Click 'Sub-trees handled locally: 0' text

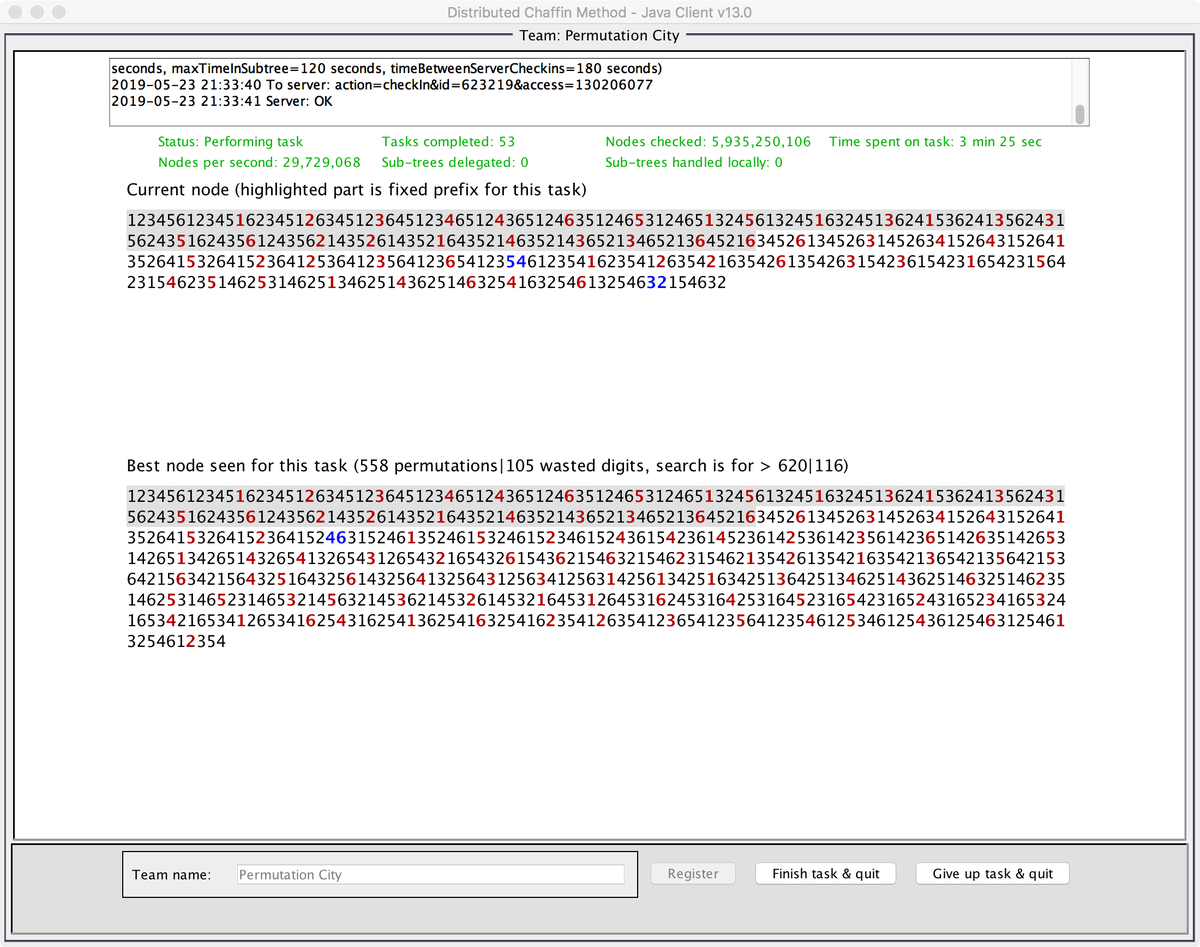click(694, 162)
